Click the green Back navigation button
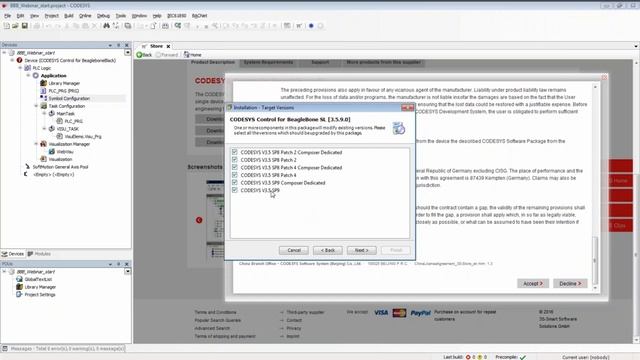Viewport: 640px width, 360px height. 144,55
